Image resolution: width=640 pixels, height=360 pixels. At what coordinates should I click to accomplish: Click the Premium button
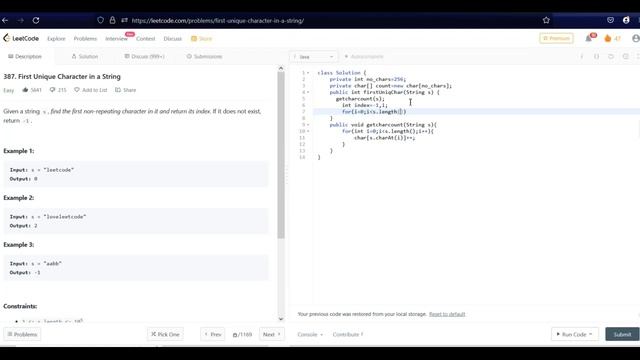(556, 38)
